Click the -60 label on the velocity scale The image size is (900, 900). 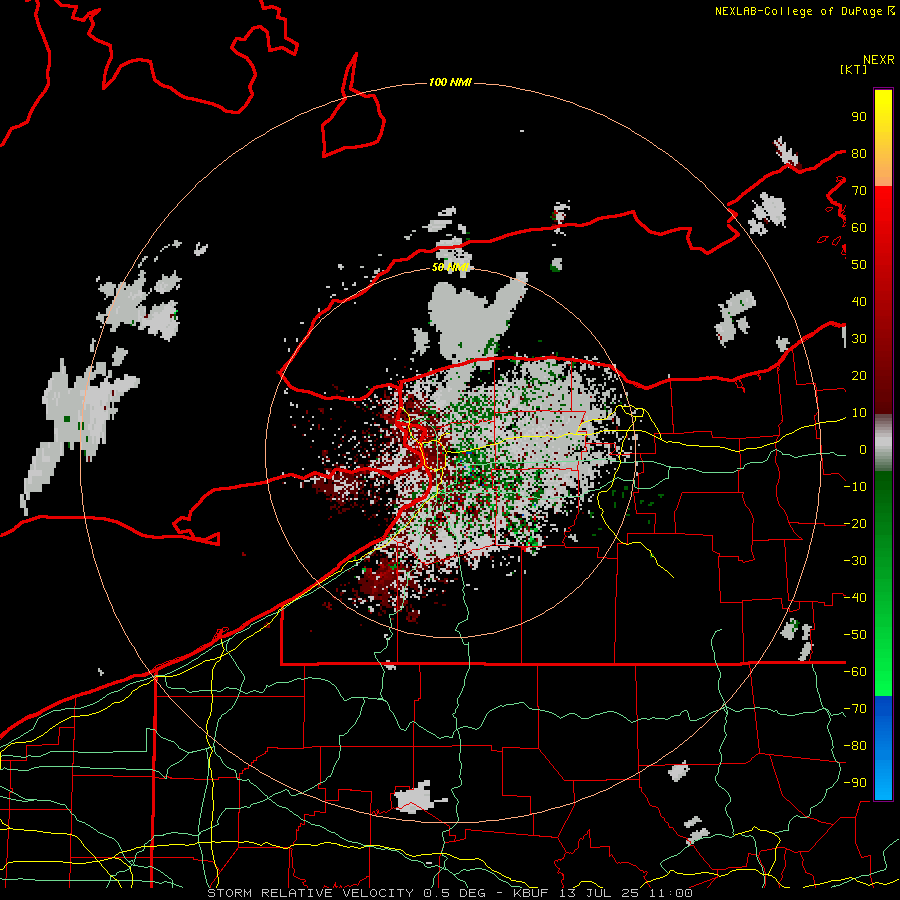click(x=855, y=672)
